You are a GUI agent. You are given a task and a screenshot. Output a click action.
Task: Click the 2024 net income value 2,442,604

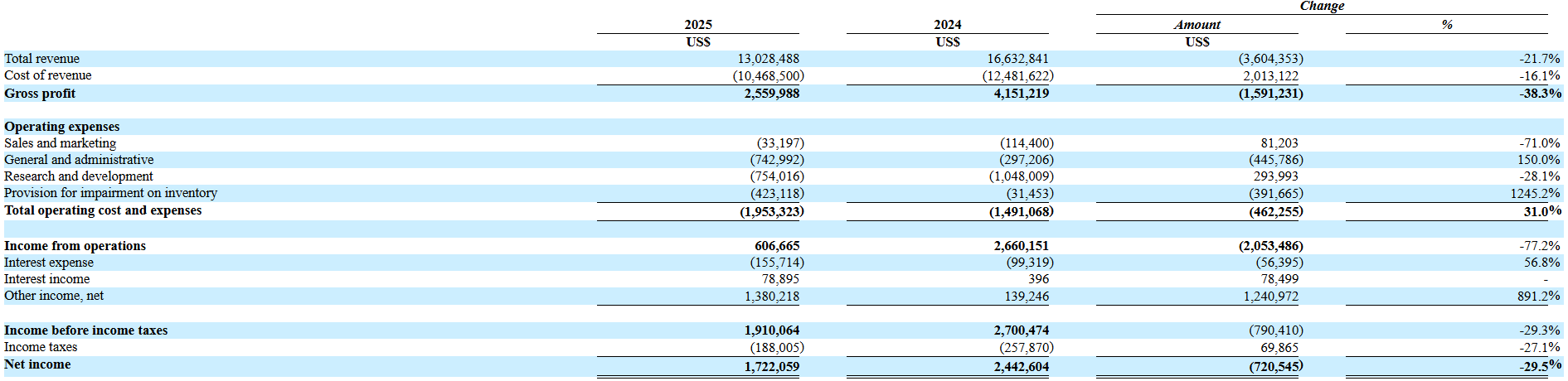(x=1021, y=366)
